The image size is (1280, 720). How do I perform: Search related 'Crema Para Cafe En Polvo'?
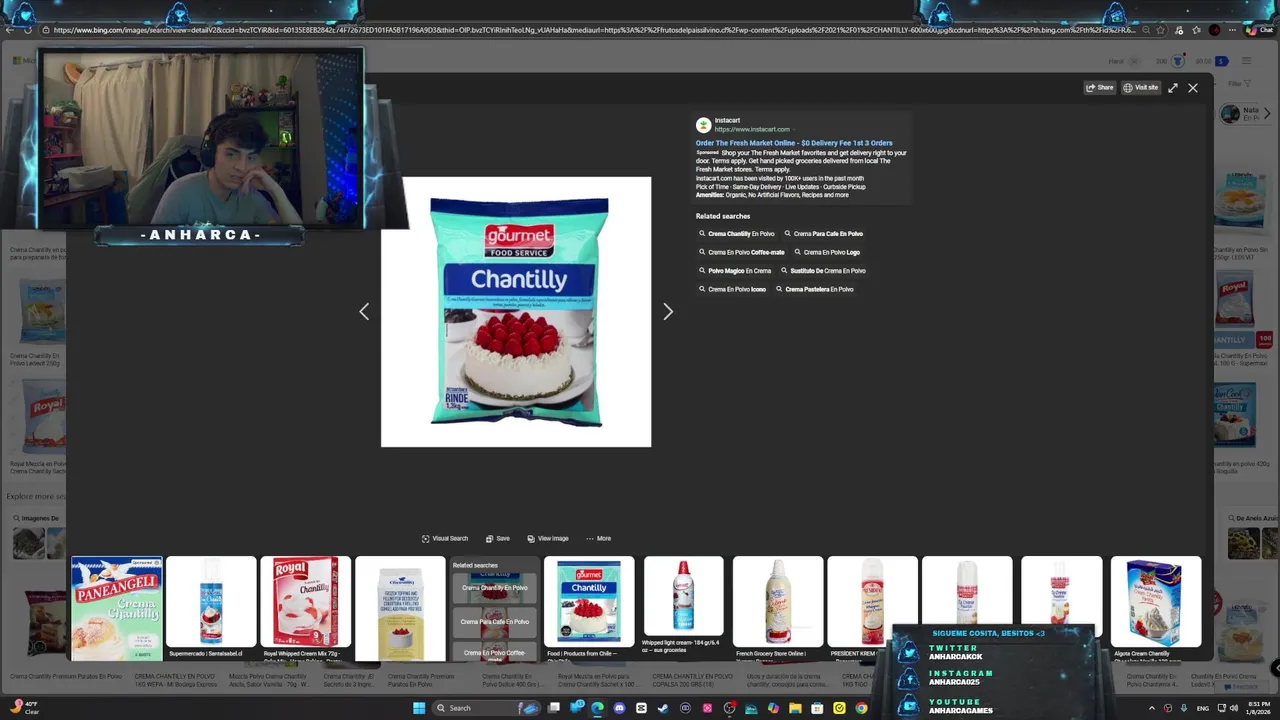(823, 234)
